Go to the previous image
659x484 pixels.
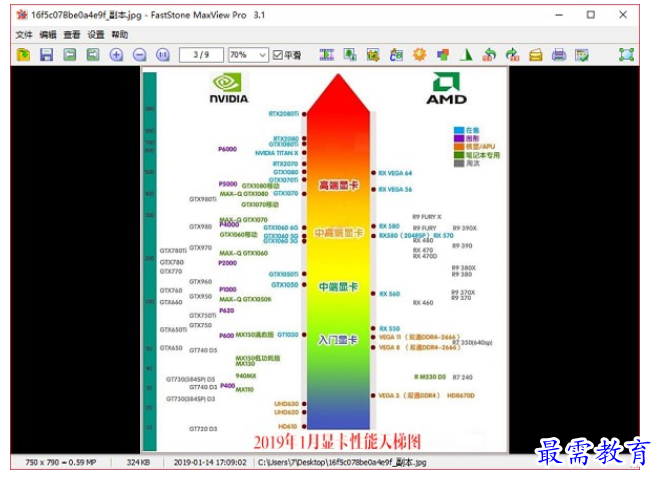click(x=70, y=55)
